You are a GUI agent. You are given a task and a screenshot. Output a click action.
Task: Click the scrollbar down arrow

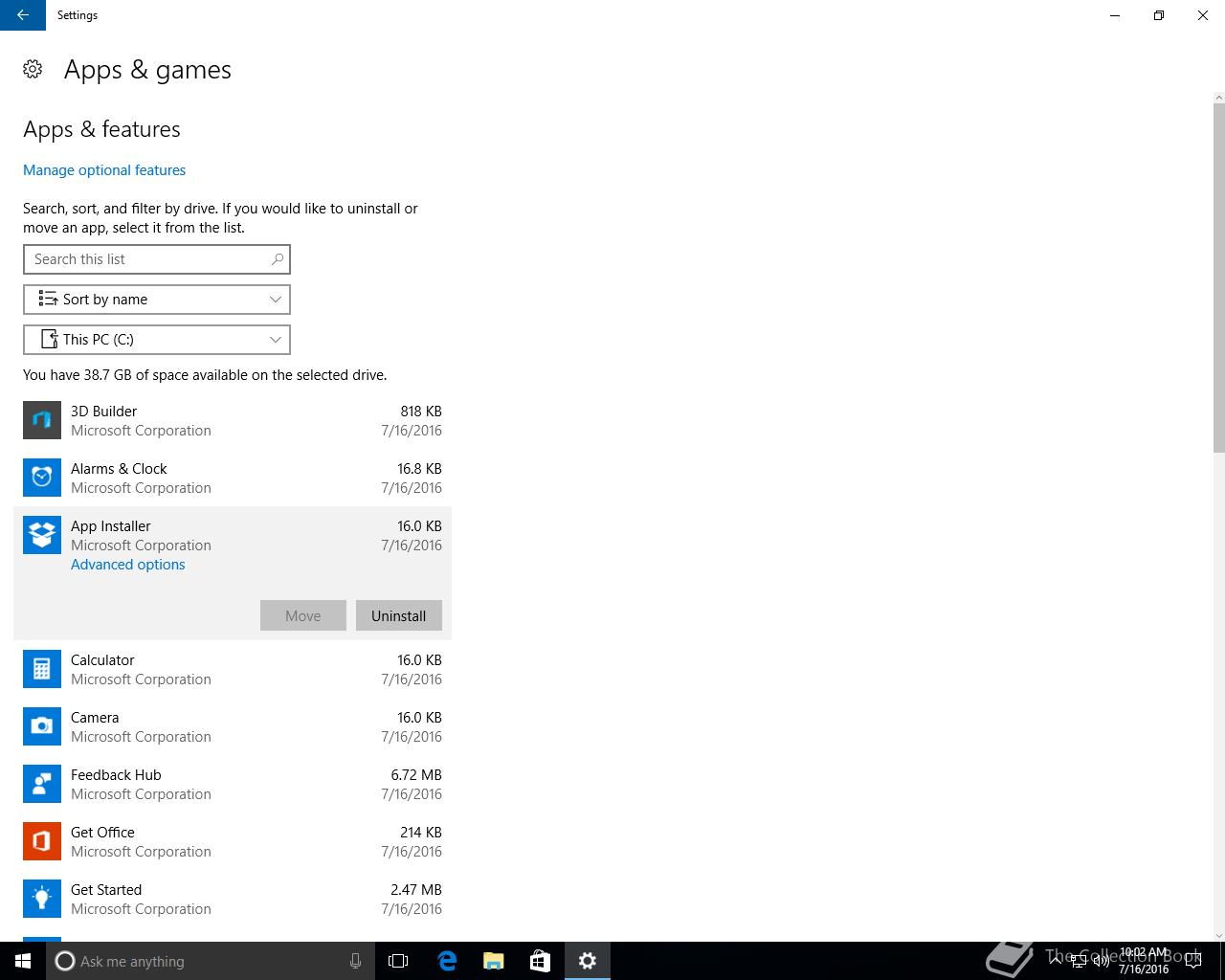coord(1218,935)
